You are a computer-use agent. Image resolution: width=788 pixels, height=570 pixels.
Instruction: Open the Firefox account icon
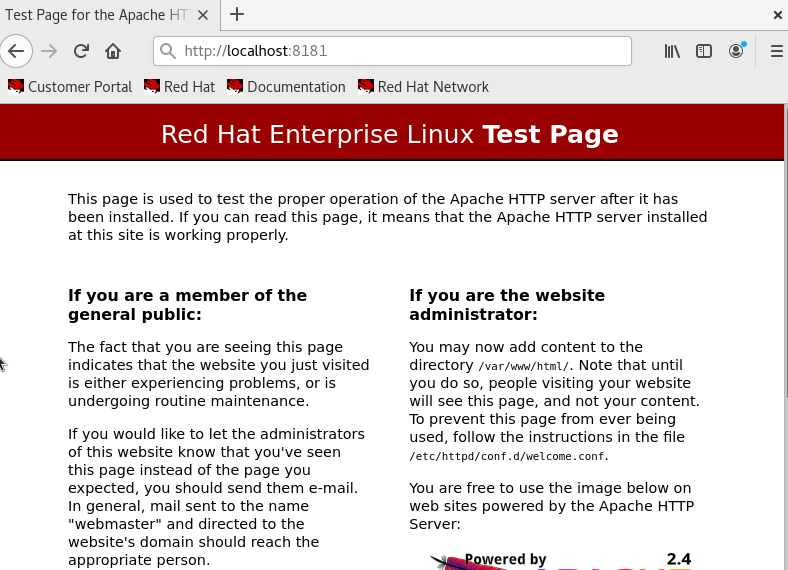tap(736, 51)
